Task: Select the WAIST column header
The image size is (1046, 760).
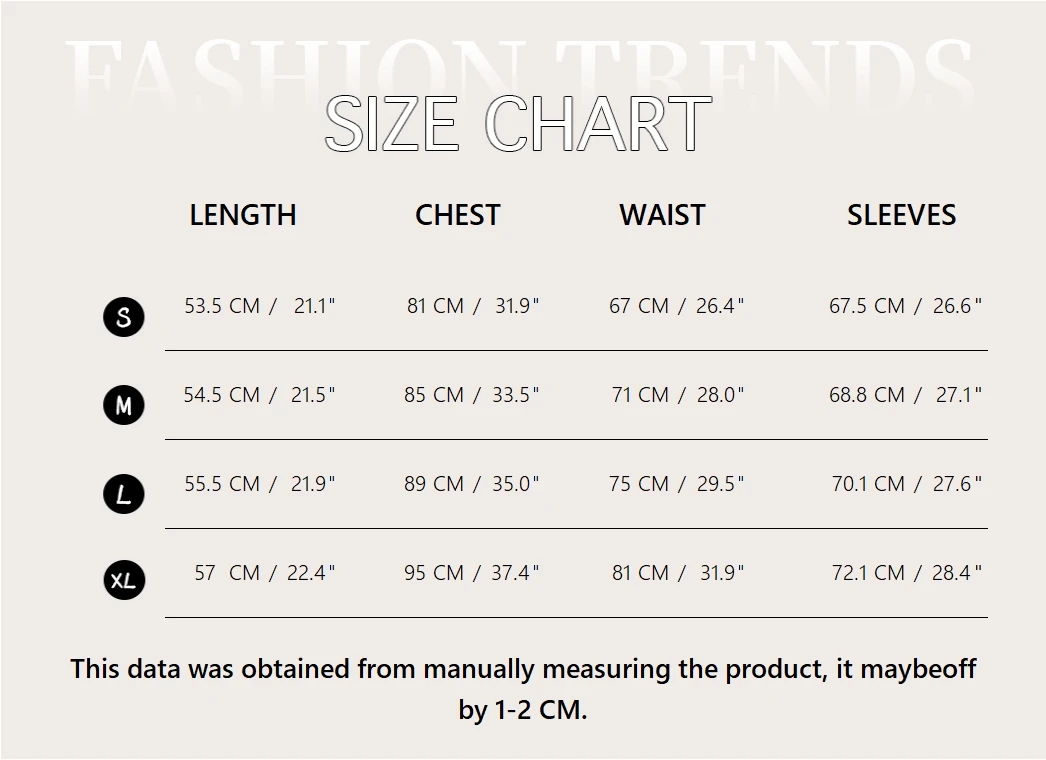Action: tap(662, 215)
